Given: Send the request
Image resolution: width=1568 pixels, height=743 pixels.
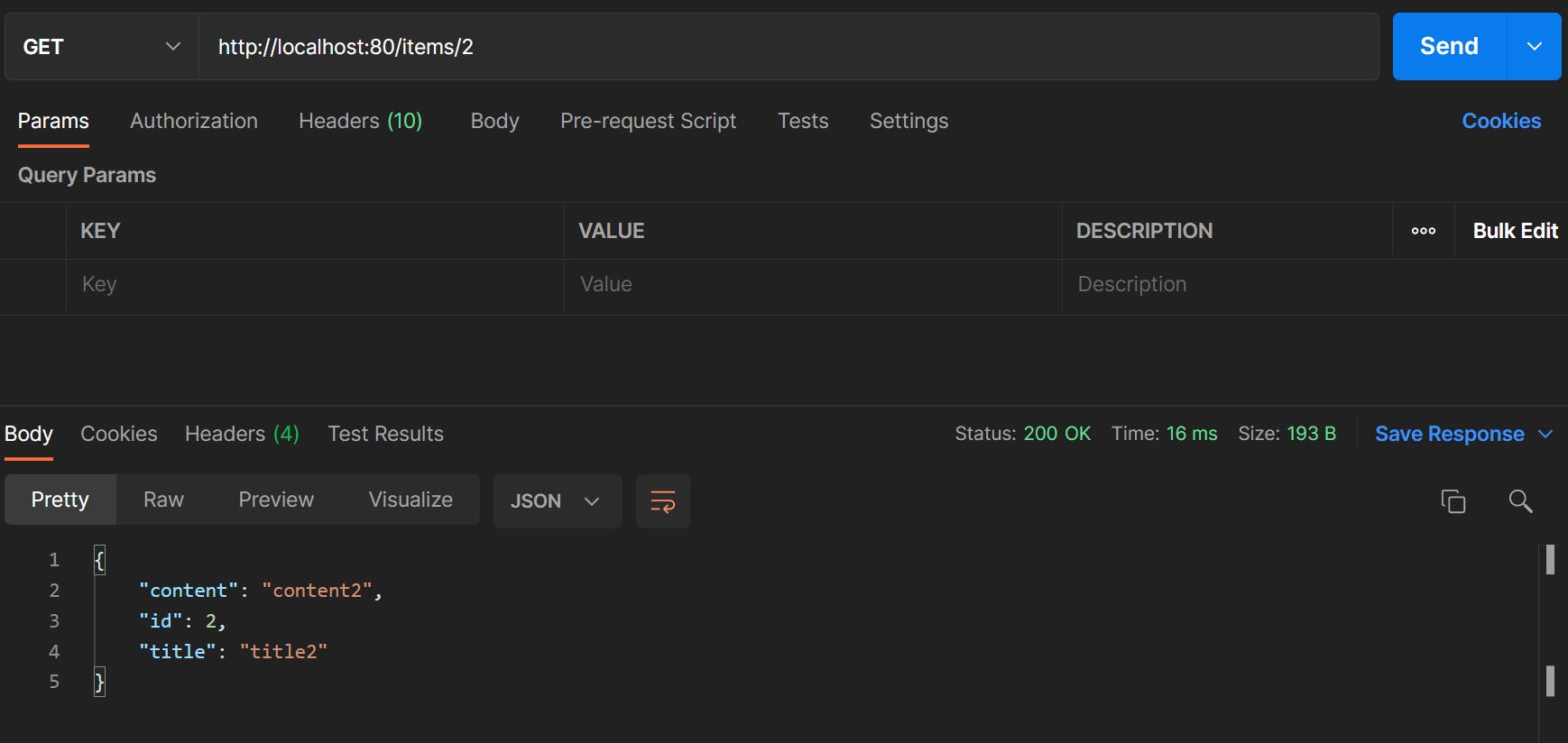Looking at the screenshot, I should click(1449, 47).
